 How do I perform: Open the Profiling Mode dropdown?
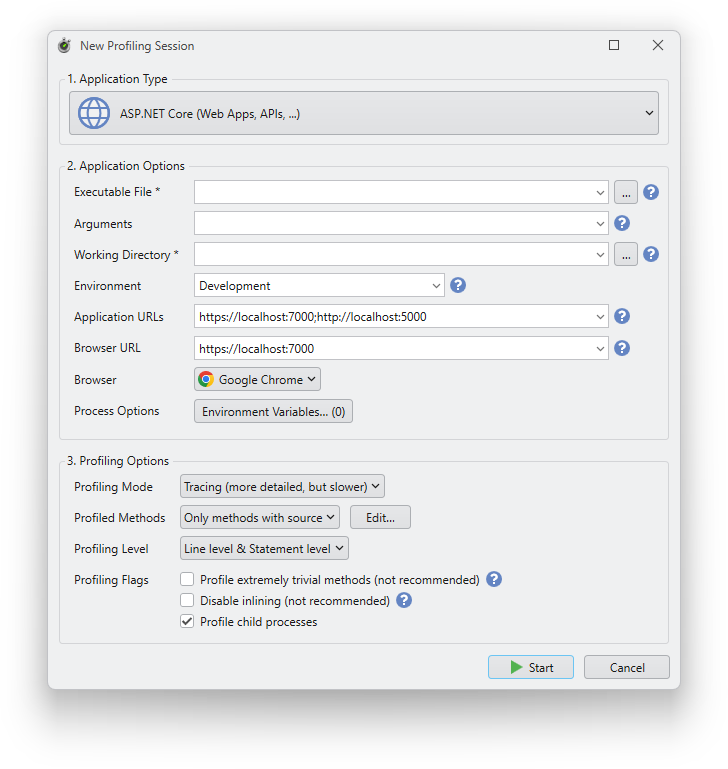(282, 487)
